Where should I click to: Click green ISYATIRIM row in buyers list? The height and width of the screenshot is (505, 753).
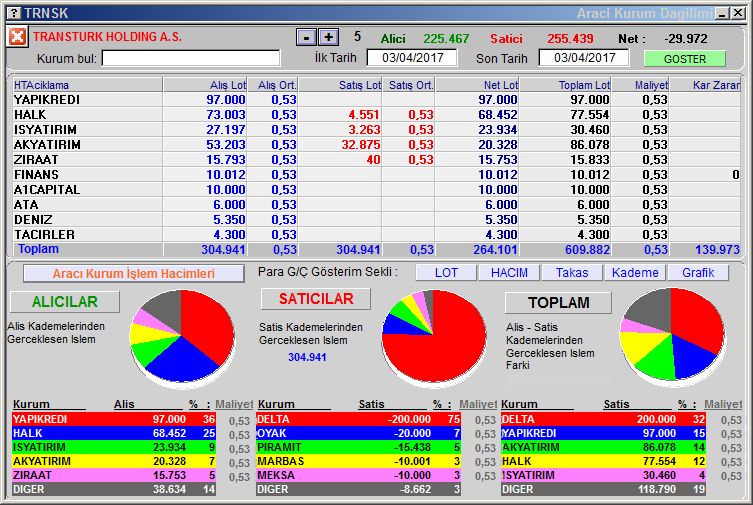point(114,447)
